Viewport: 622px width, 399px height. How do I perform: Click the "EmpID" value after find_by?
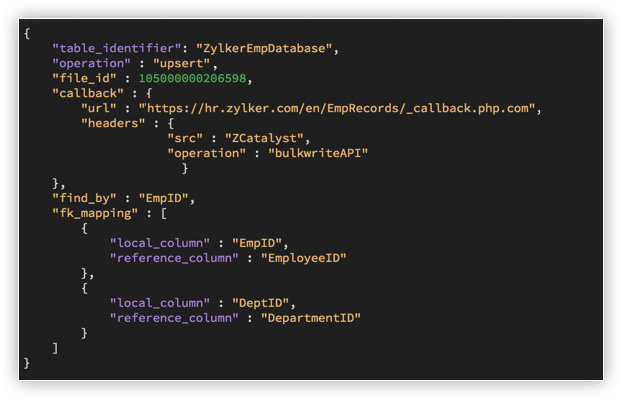click(x=163, y=198)
